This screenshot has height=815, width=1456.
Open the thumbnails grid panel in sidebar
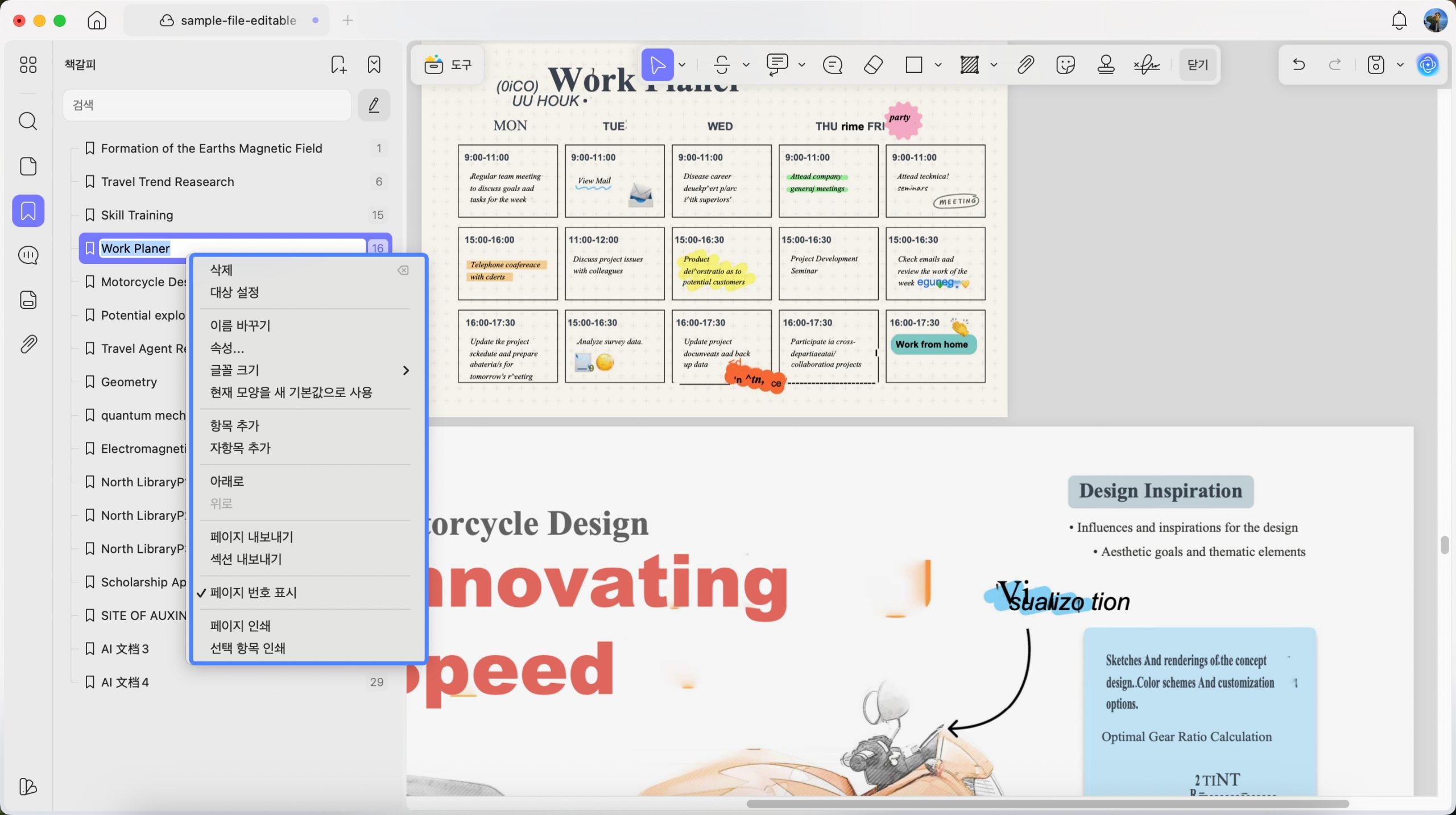pos(28,64)
